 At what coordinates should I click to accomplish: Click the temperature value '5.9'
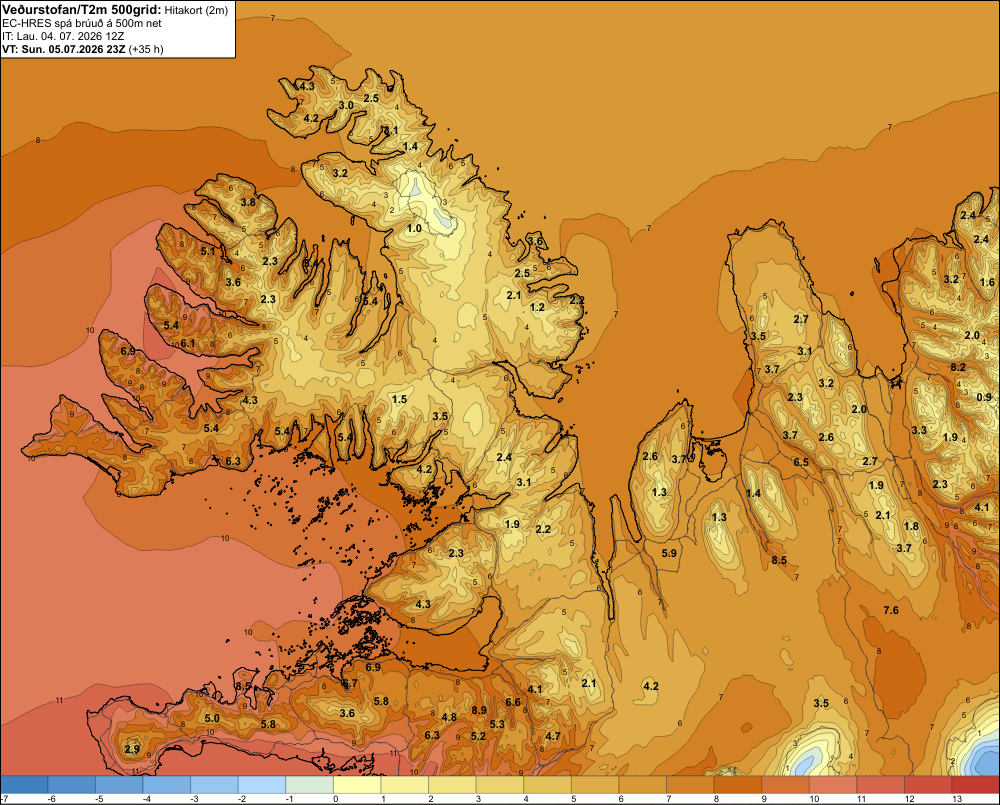(669, 553)
